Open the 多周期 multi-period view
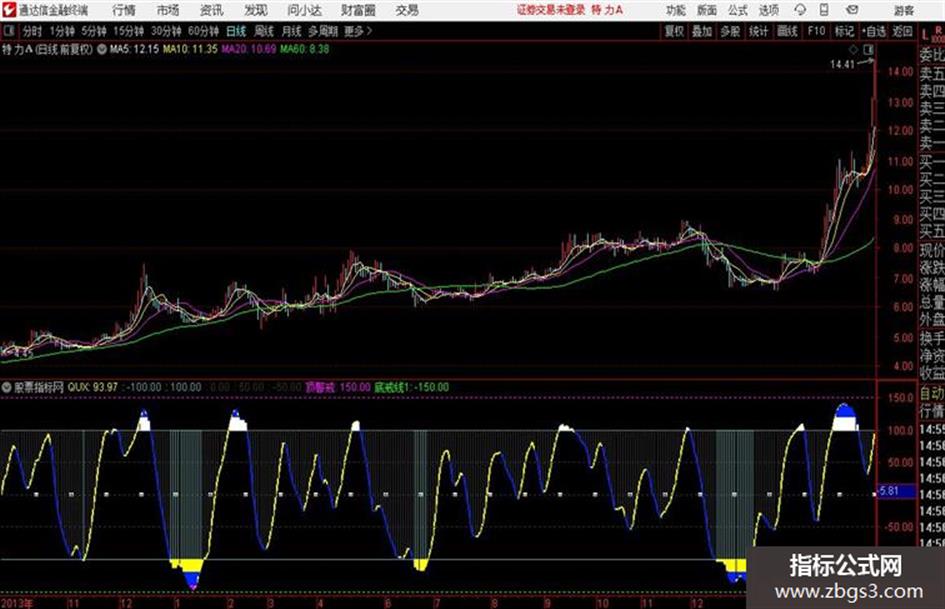945x609 pixels. coord(322,31)
